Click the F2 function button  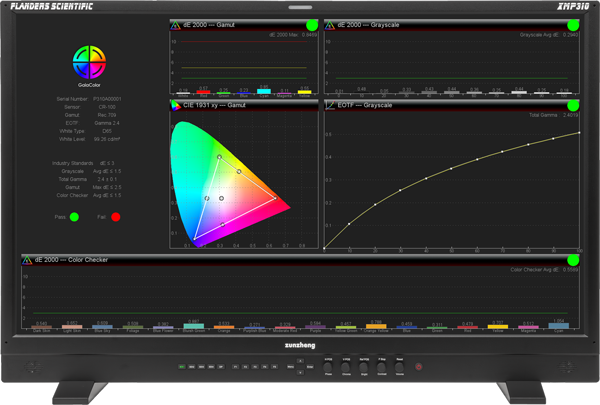point(245,367)
